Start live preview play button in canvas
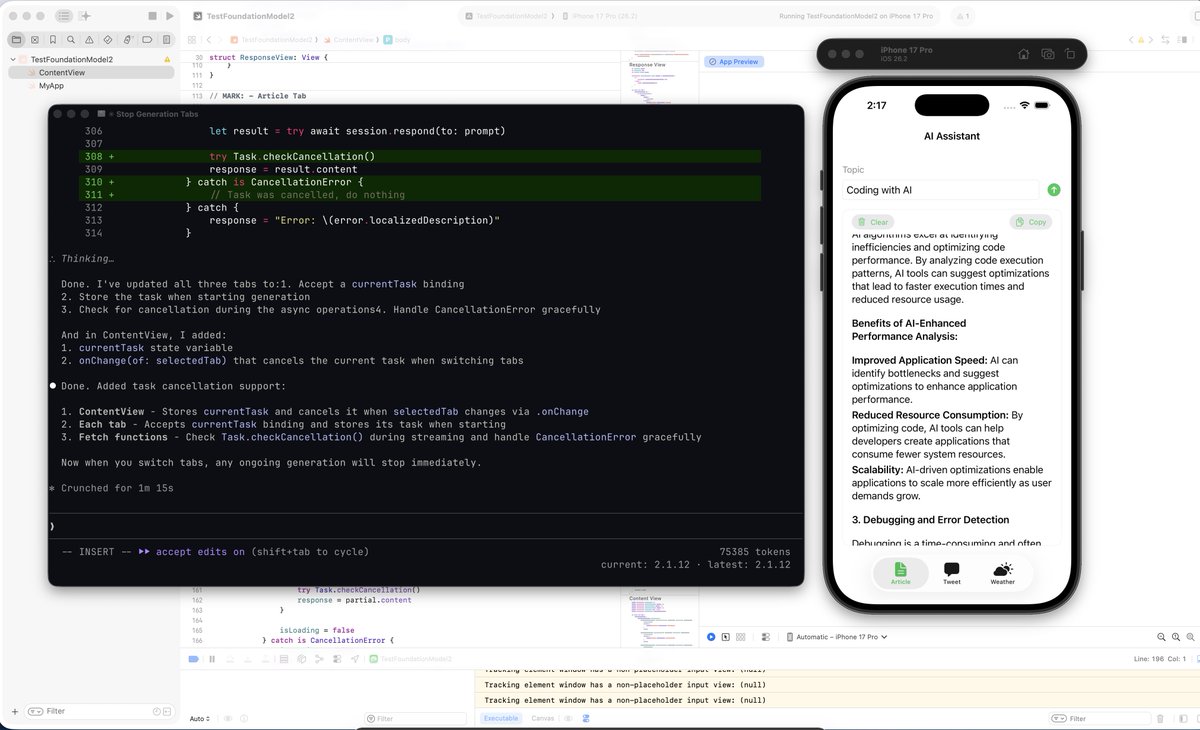This screenshot has height=730, width=1200. [711, 637]
